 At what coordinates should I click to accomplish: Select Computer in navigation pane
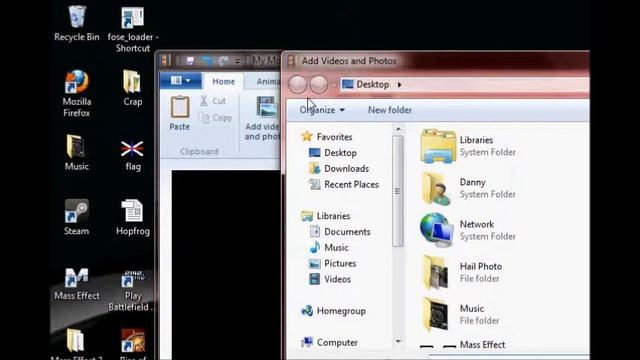click(x=329, y=342)
